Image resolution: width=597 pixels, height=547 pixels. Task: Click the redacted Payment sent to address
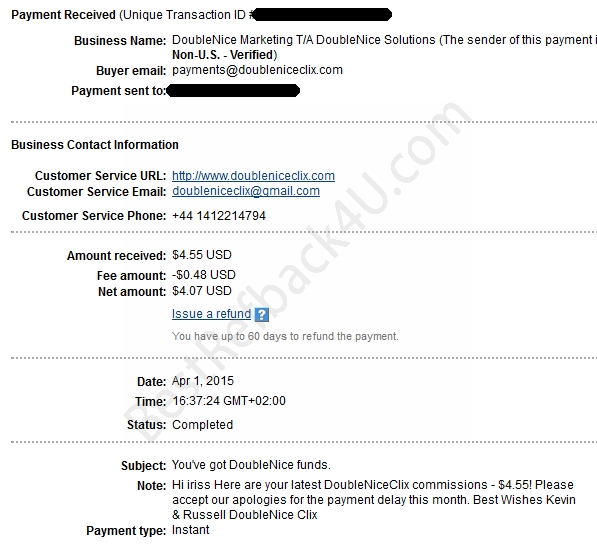(x=233, y=91)
